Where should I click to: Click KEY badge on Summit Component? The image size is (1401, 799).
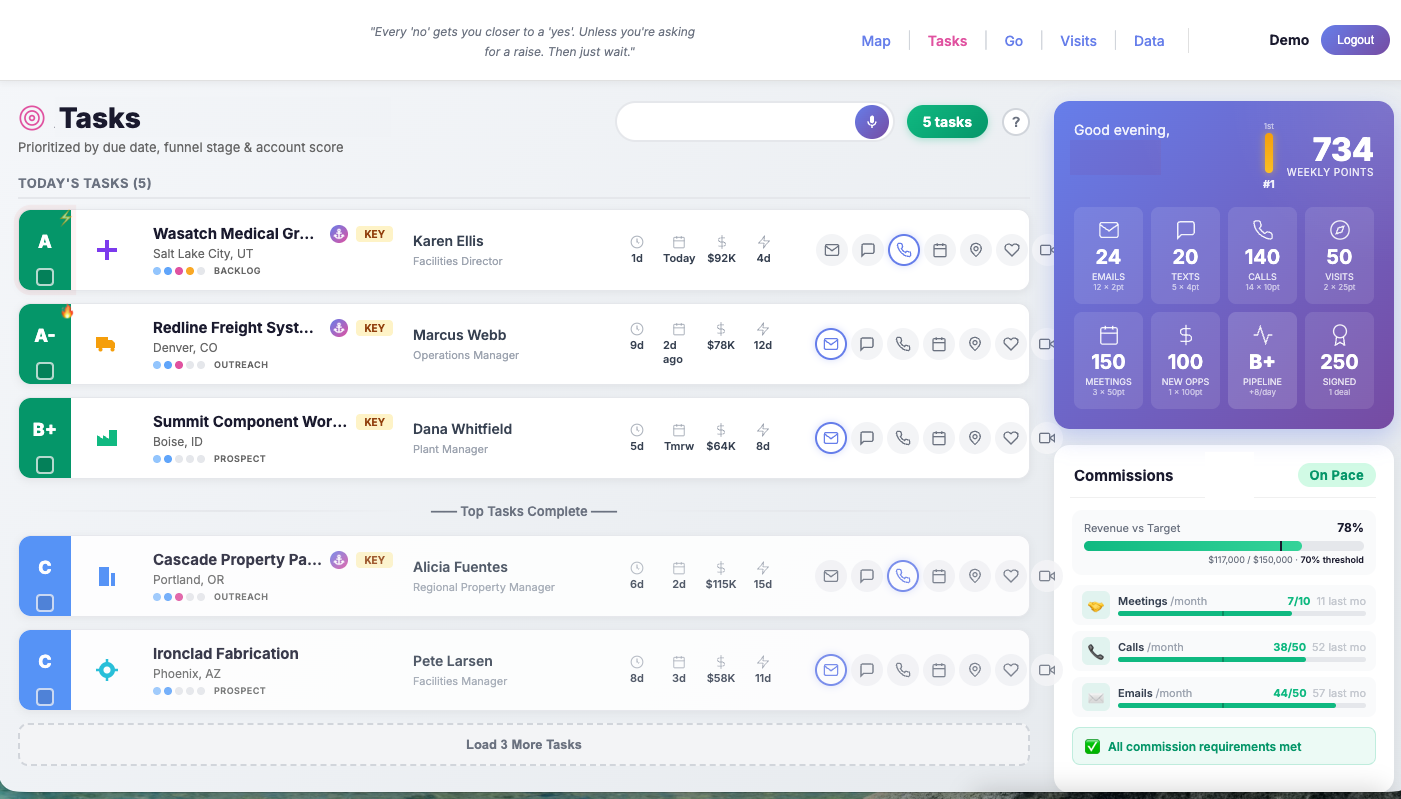[374, 422]
